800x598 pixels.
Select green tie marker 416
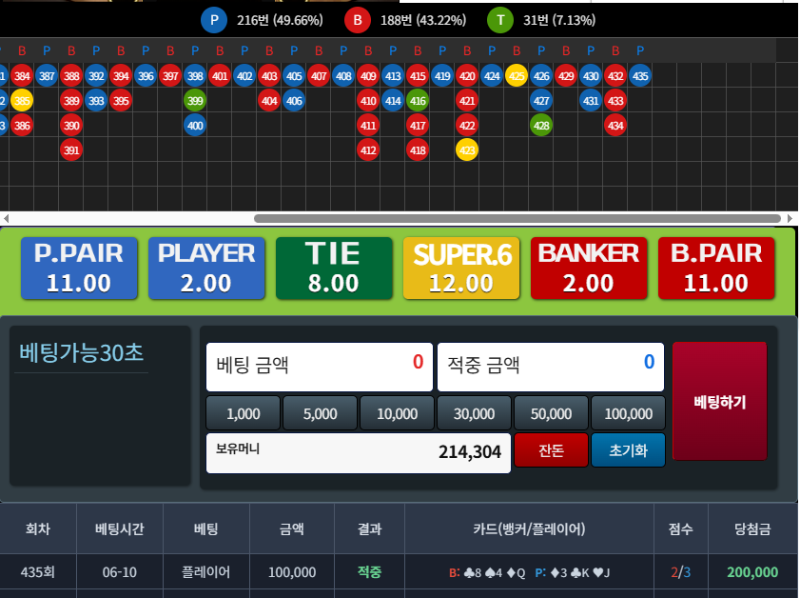(x=418, y=101)
